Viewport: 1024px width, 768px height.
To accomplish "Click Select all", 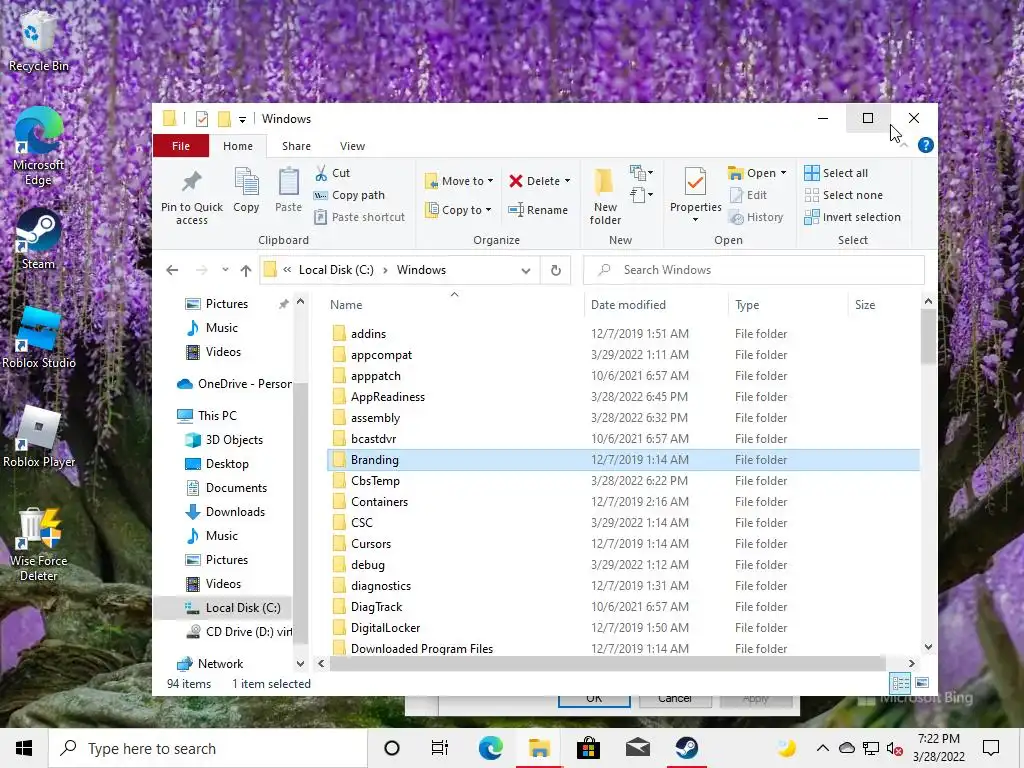I will coord(836,173).
